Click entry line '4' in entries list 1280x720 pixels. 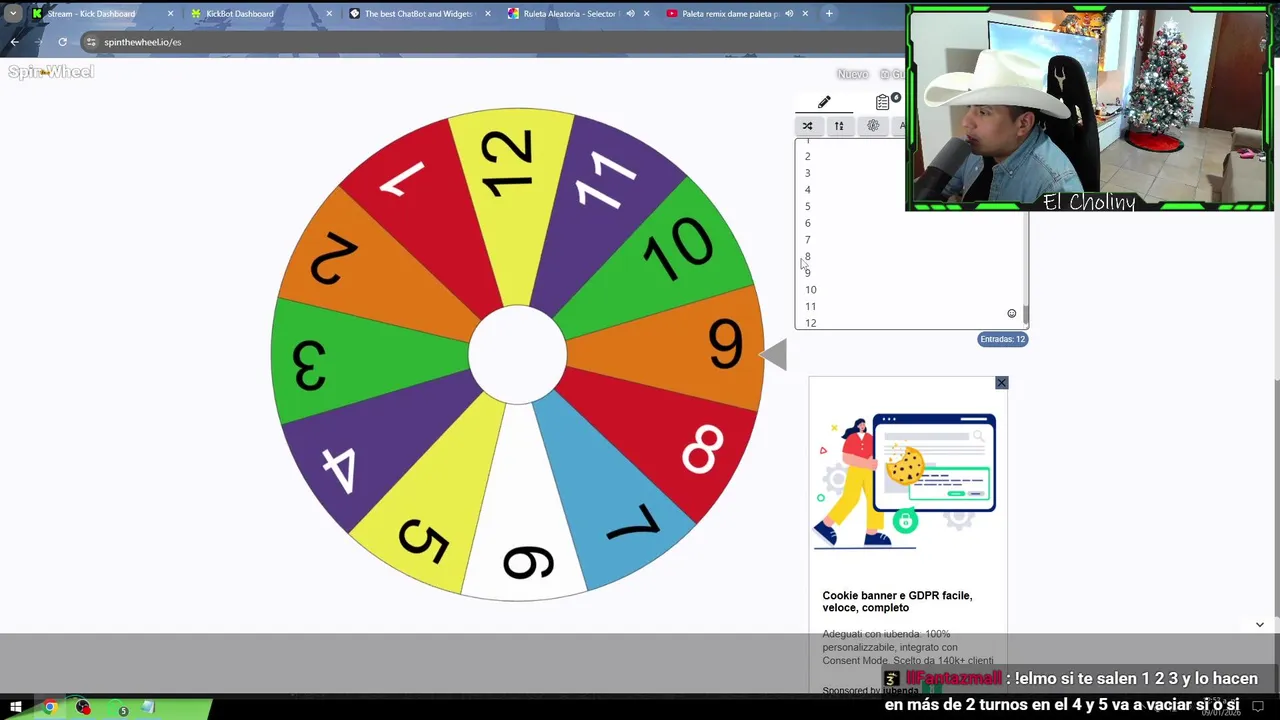(x=808, y=190)
